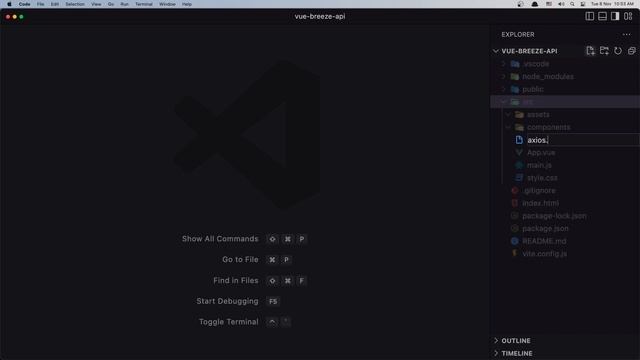
Task: Open the Selection menu
Action: 75,4
